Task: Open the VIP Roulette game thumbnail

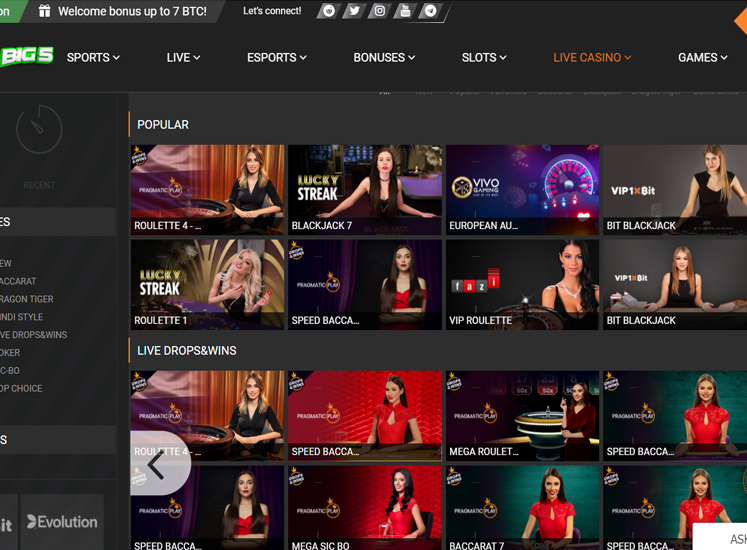Action: [523, 284]
